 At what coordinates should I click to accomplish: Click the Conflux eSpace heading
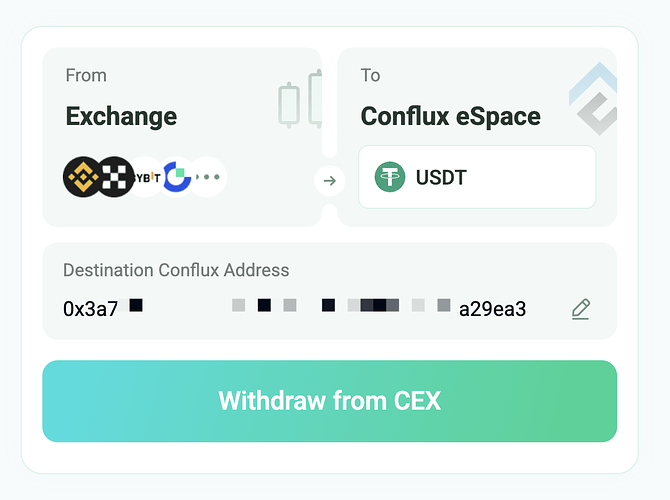pyautogui.click(x=450, y=117)
